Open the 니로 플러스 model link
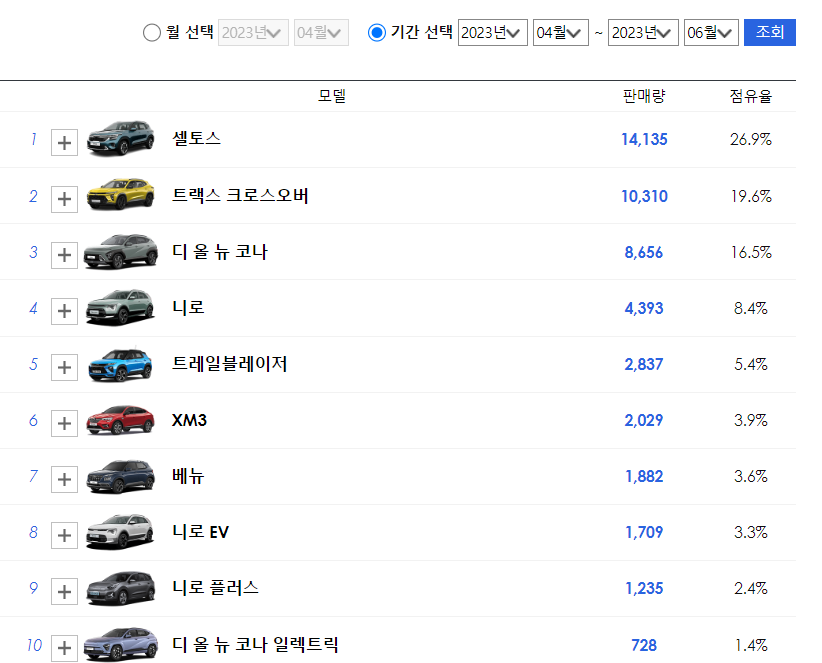Viewport: 822px width, 663px height. coord(215,588)
